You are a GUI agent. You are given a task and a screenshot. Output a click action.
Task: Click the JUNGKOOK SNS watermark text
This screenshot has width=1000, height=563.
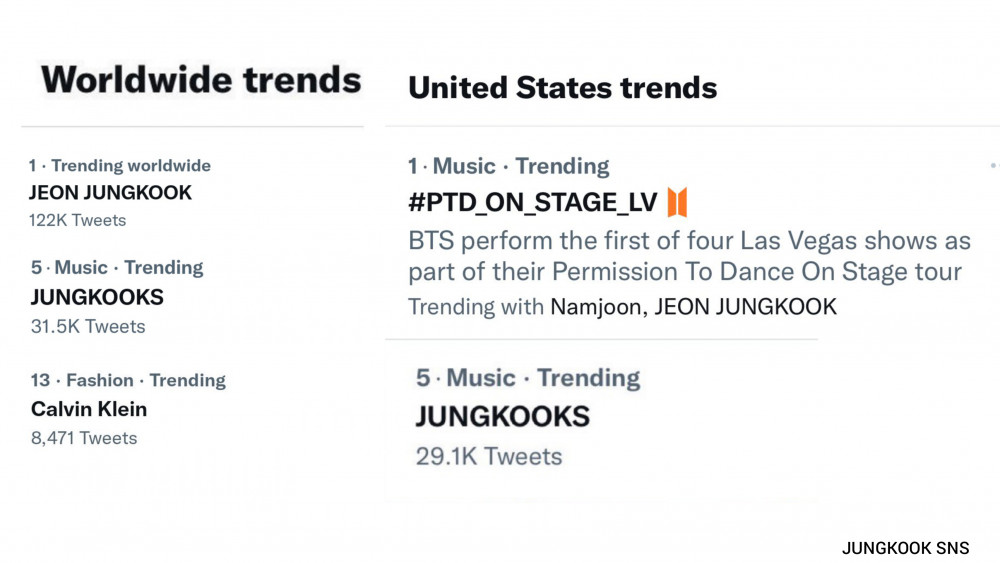click(x=906, y=548)
